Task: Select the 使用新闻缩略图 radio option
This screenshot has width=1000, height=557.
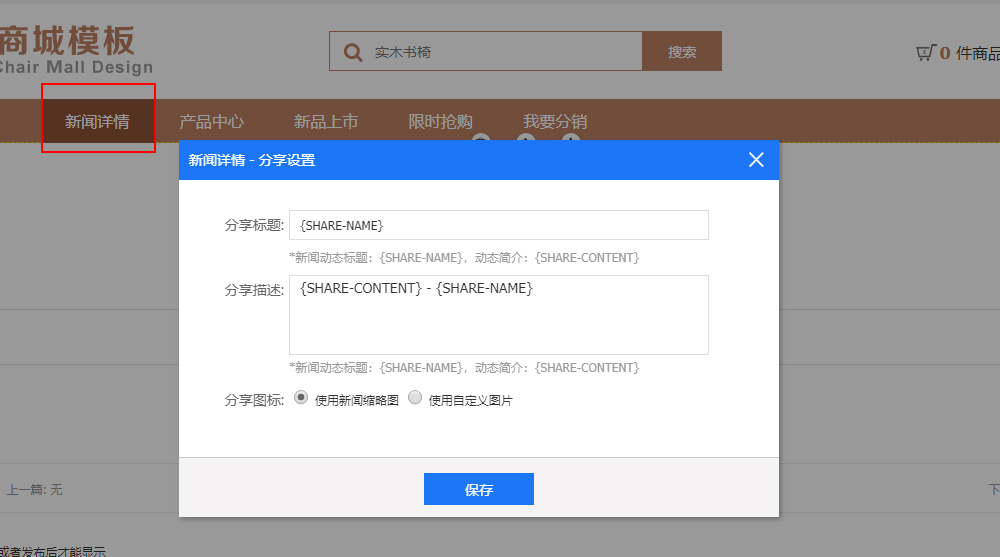Action: click(x=301, y=398)
